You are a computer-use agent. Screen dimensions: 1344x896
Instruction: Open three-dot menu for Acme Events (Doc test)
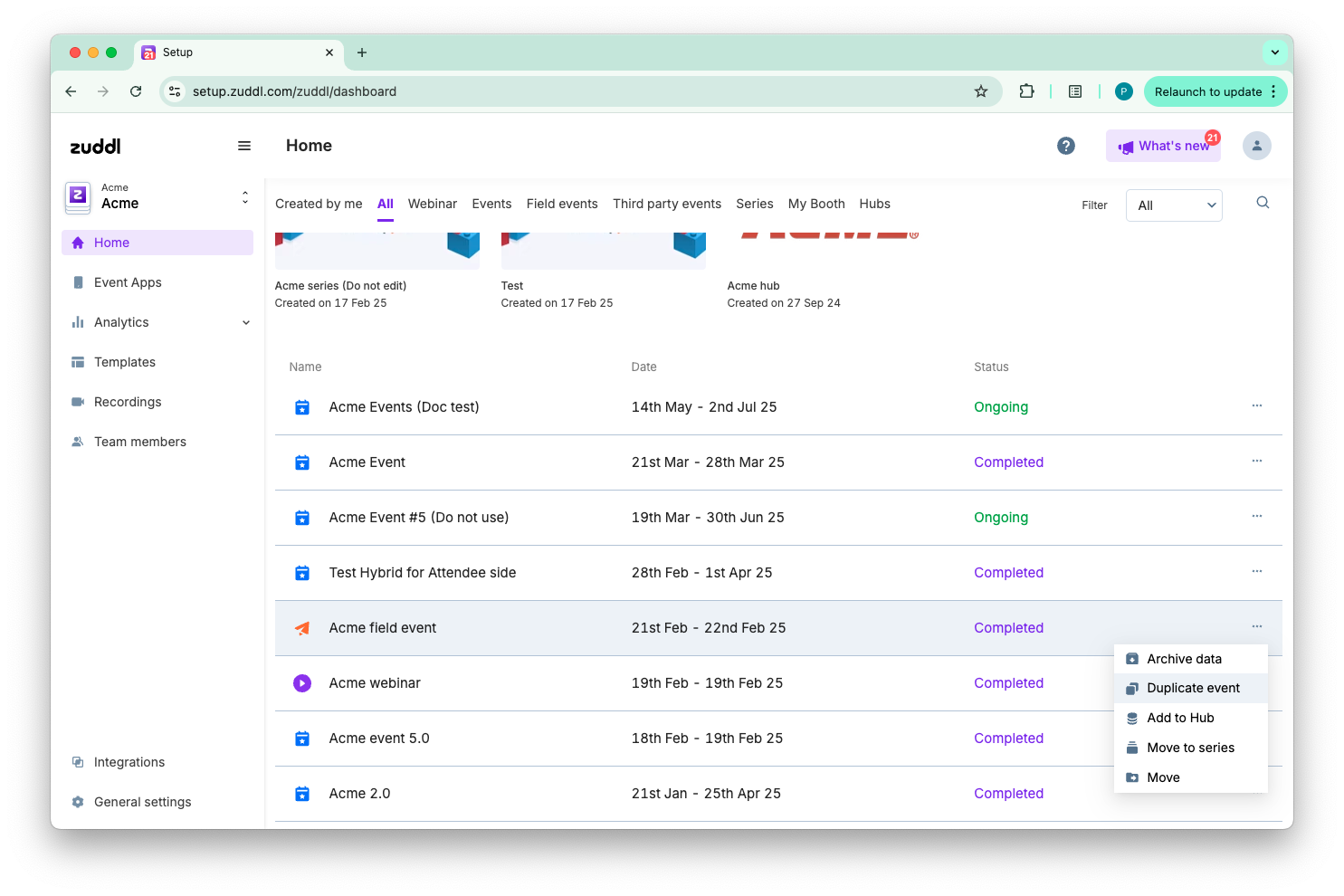pyautogui.click(x=1256, y=406)
